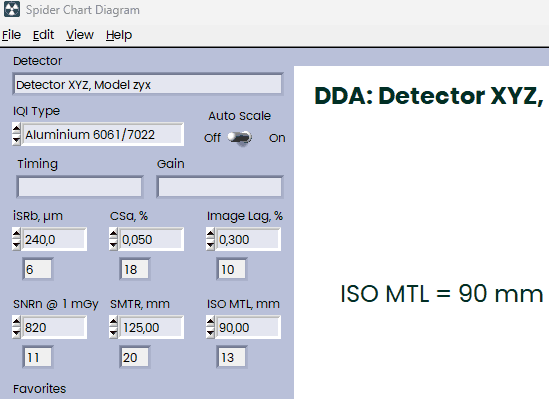
Task: Click the SNRn score box showing 11
Action: click(x=38, y=357)
